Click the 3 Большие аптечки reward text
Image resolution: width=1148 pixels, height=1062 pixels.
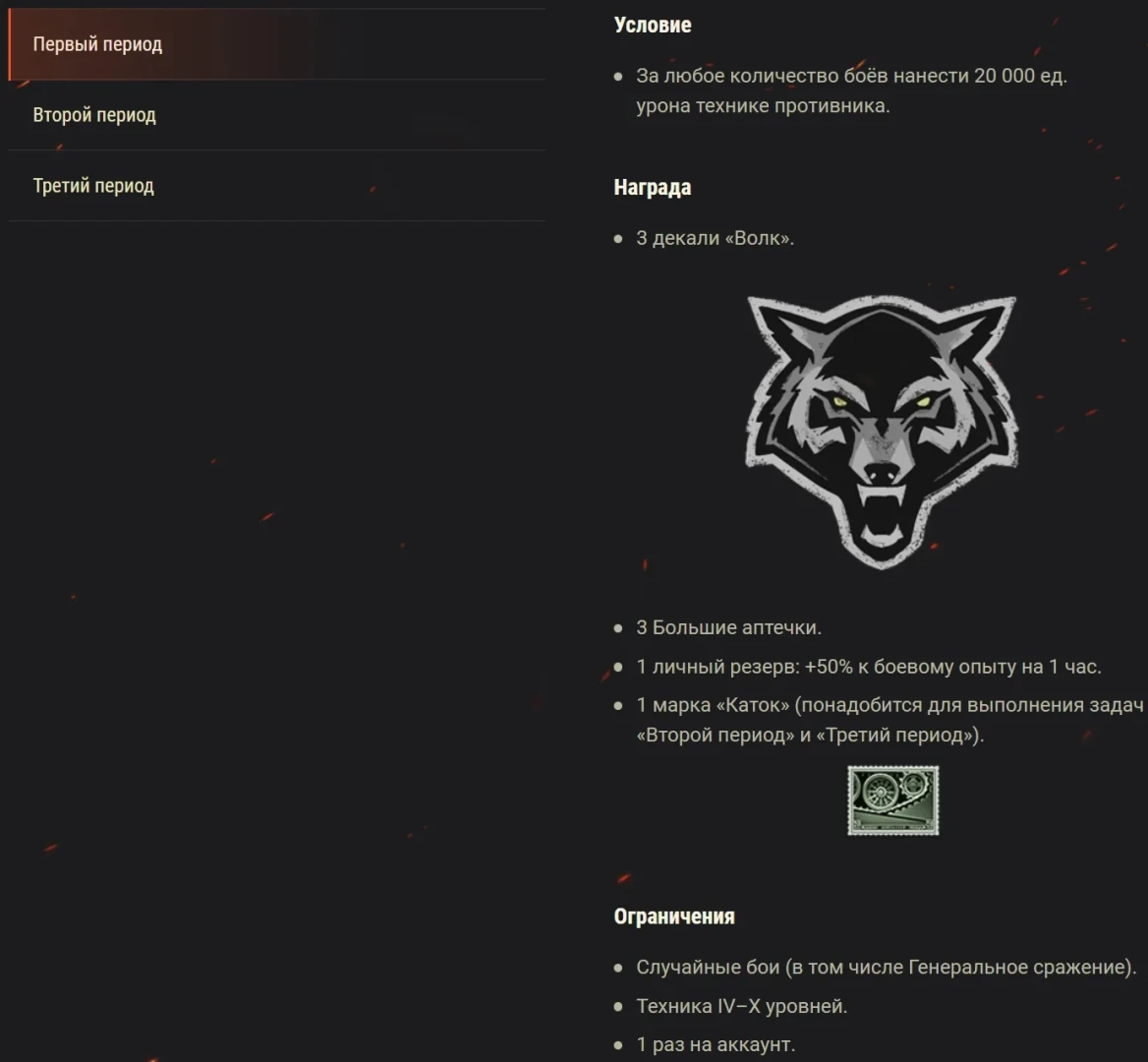[x=728, y=627]
